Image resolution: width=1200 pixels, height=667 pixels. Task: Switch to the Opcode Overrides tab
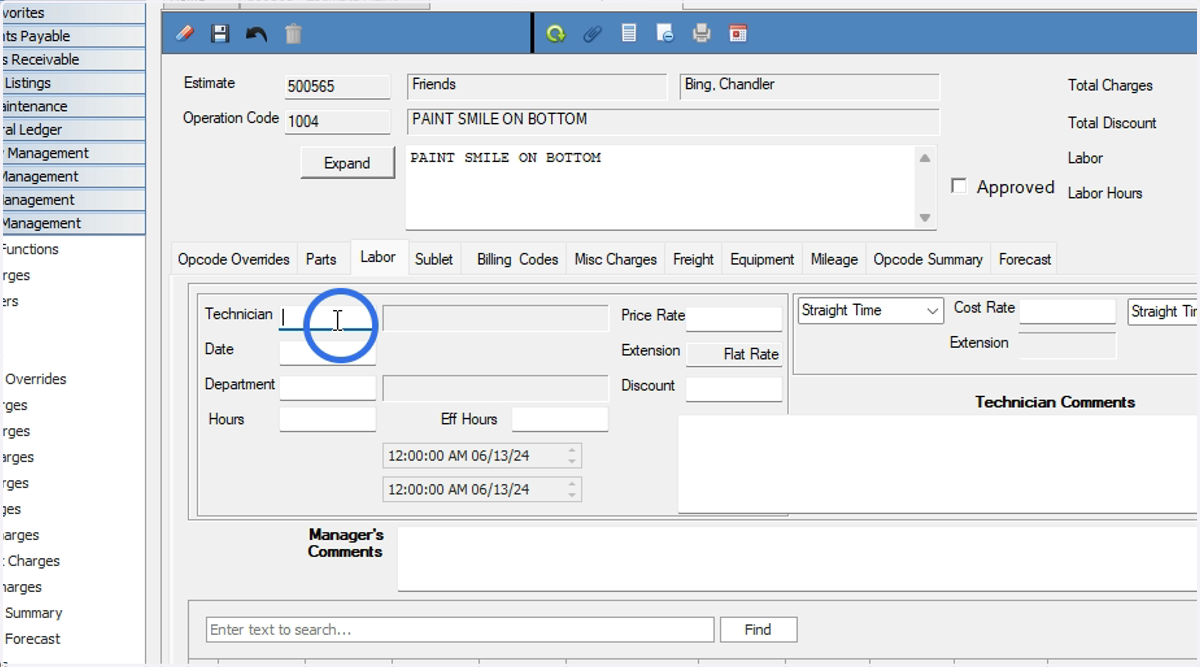[234, 259]
